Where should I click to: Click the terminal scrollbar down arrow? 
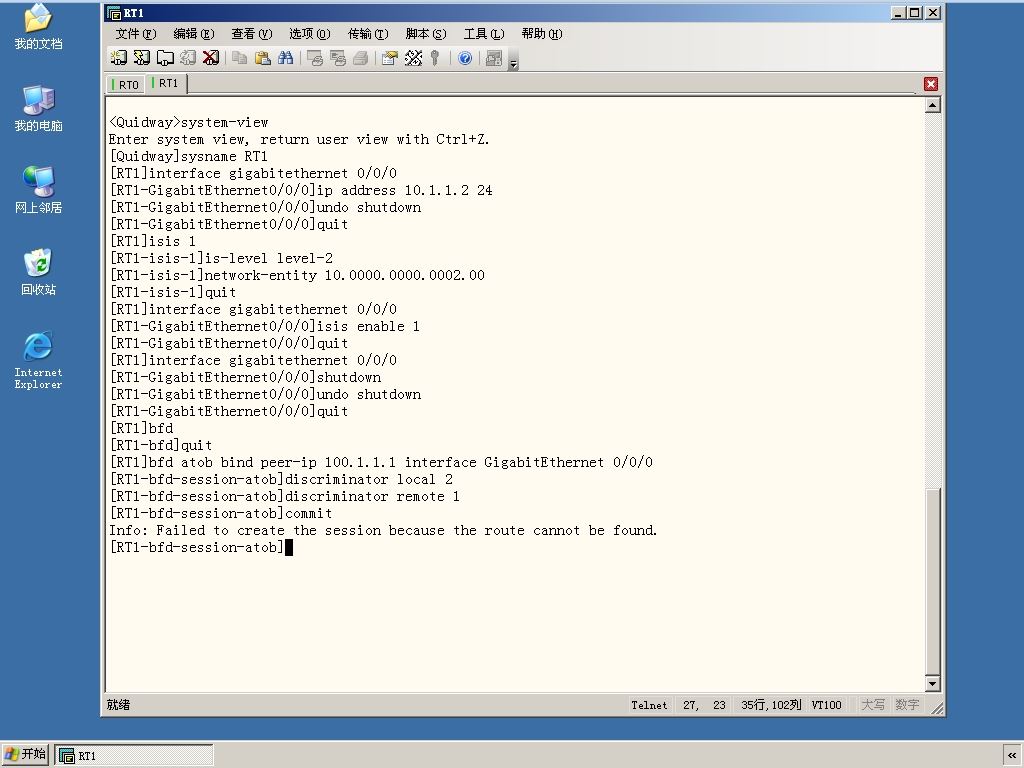click(933, 684)
